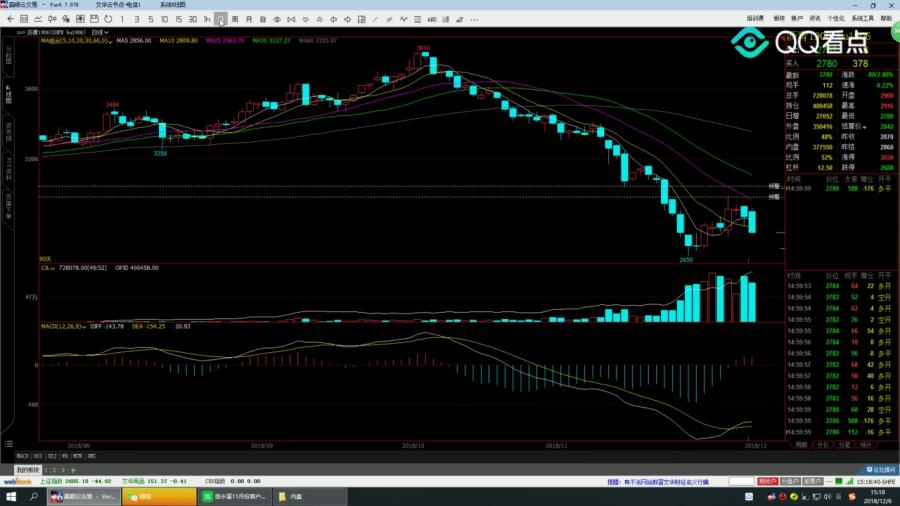Image resolution: width=900 pixels, height=506 pixels.
Task: Open the 系统工具 menu
Action: click(861, 18)
